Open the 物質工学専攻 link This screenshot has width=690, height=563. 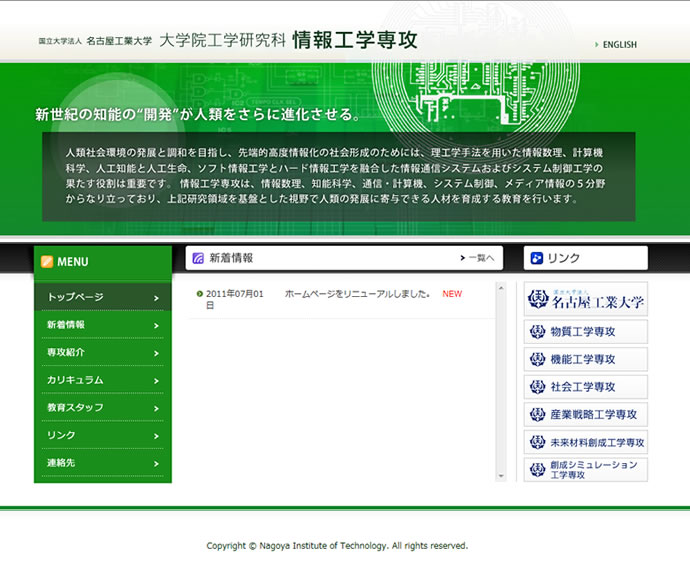[x=585, y=331]
